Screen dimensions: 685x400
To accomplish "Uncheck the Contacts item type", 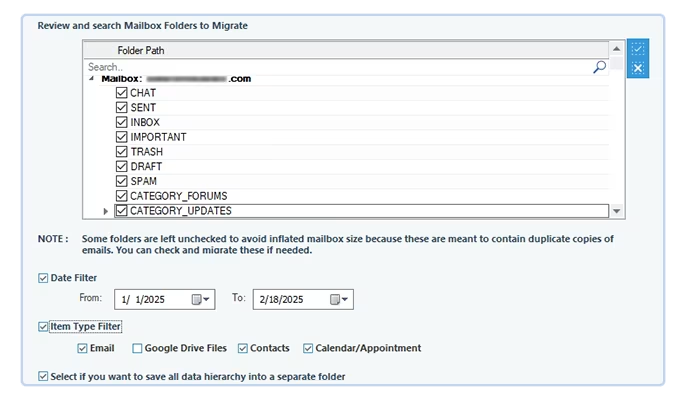I will pos(243,348).
